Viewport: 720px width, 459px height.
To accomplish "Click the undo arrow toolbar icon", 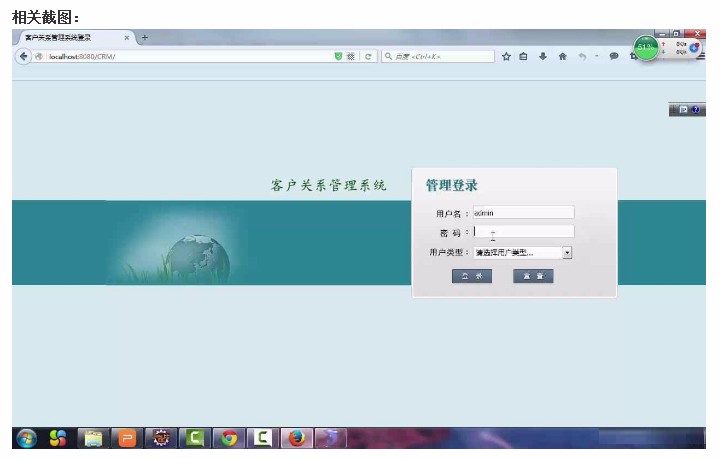I will click(582, 56).
